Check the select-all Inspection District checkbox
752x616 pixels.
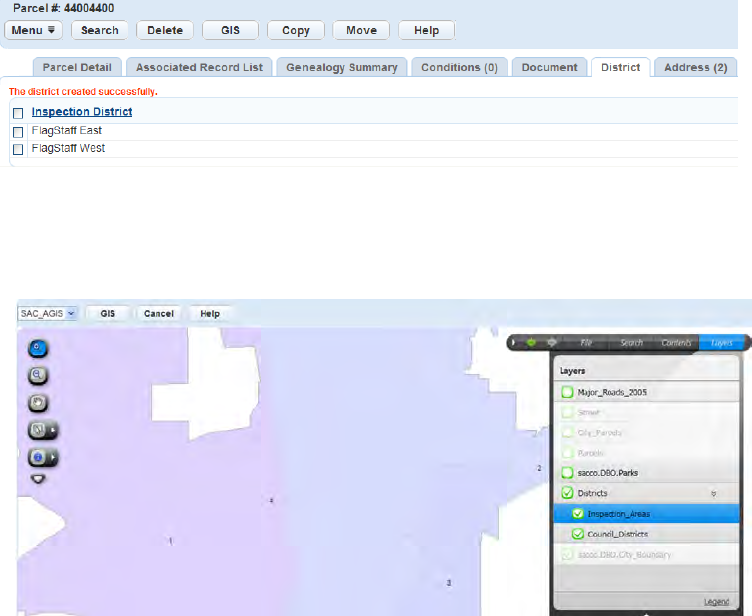click(x=18, y=113)
